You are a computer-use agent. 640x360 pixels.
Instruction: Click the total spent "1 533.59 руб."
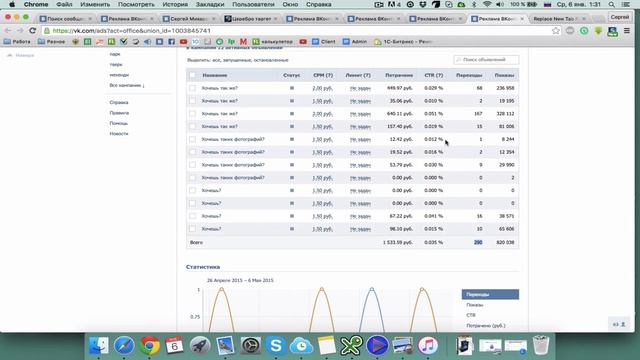[x=398, y=242]
